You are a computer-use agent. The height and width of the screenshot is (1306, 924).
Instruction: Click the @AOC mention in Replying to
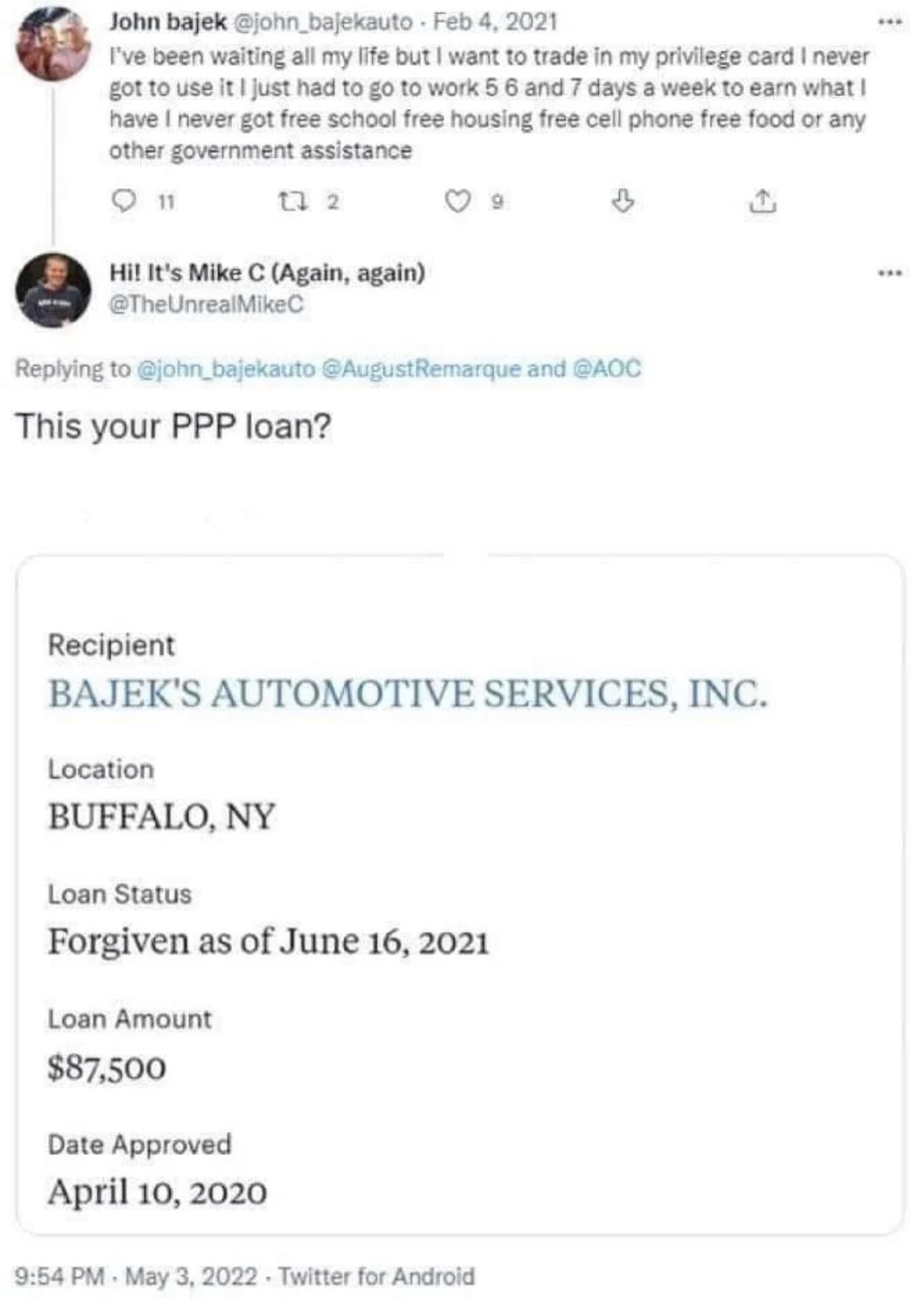[606, 368]
